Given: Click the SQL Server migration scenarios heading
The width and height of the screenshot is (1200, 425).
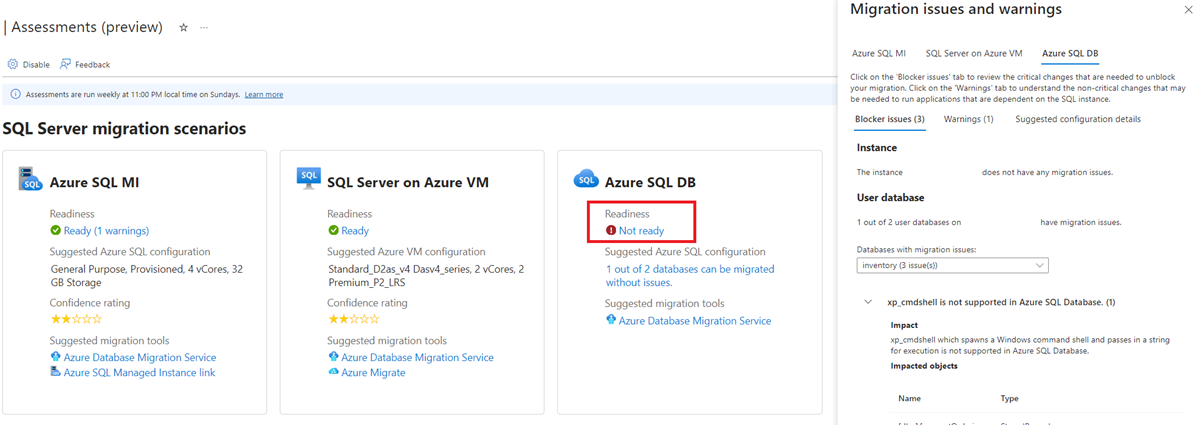Looking at the screenshot, I should pyautogui.click(x=125, y=129).
